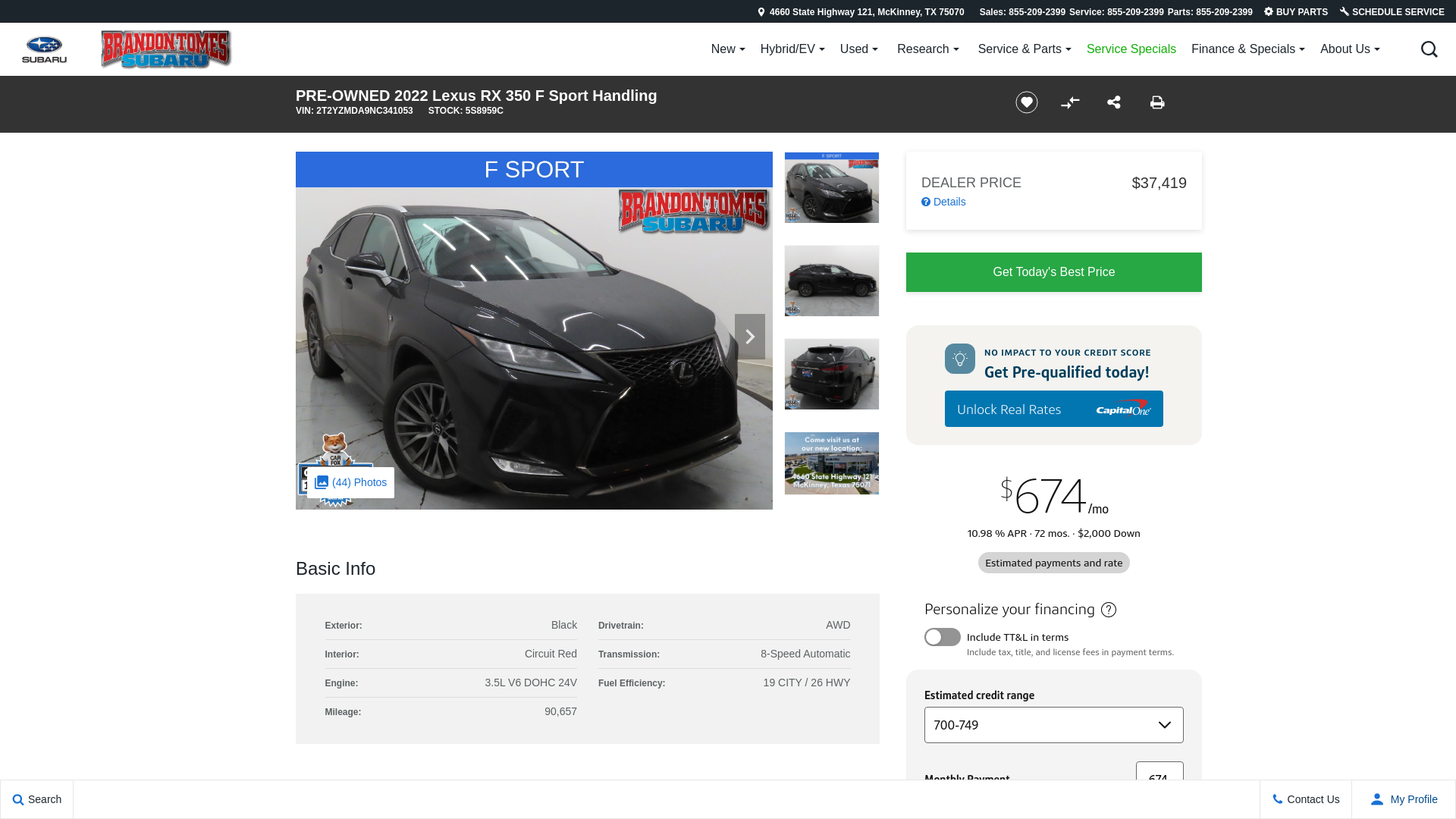Click Get Today's Best Price button
Image resolution: width=1456 pixels, height=819 pixels.
[1054, 272]
